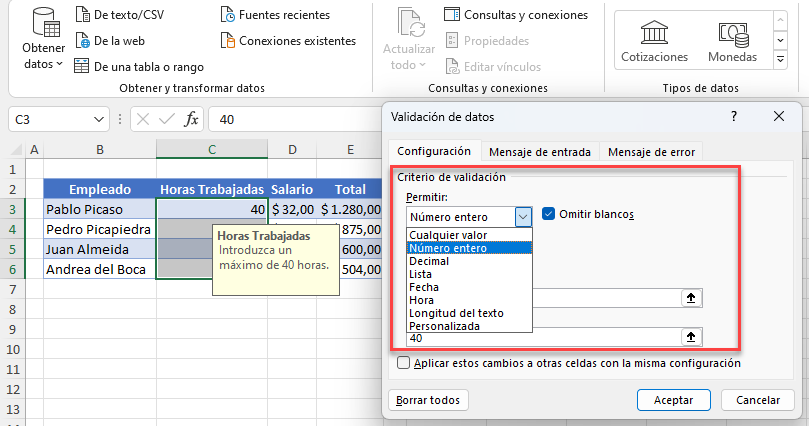Click Editar vínculos

click(493, 67)
